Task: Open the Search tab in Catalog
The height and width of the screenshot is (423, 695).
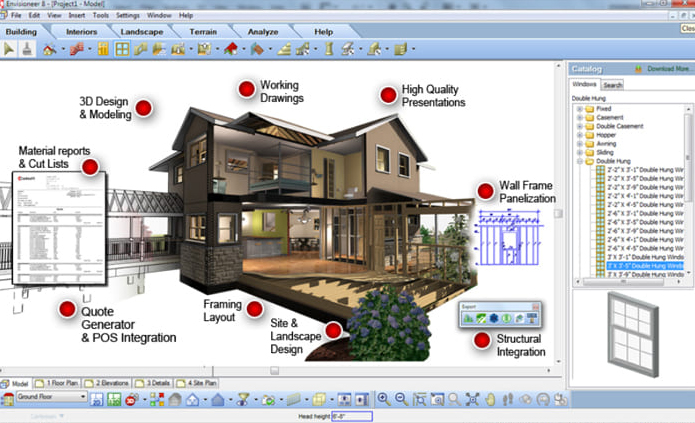Action: [612, 85]
